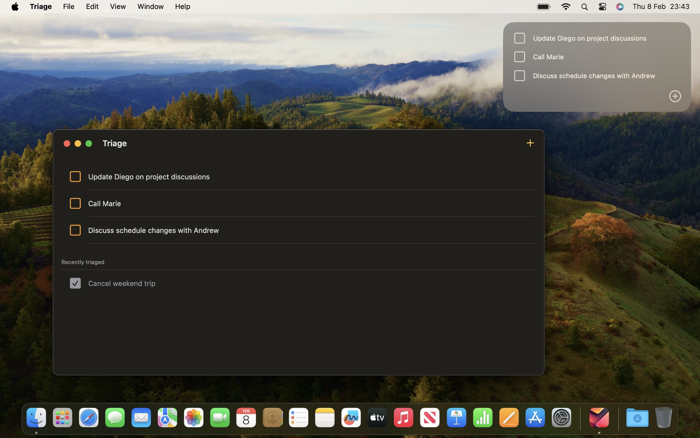Open Numbers from the dock
Viewport: 700px width, 438px height.
coord(483,418)
